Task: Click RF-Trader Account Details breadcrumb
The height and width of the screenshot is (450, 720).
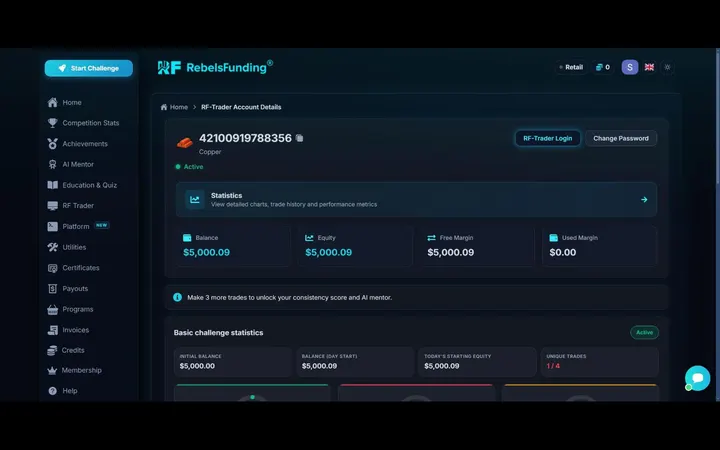Action: pos(241,107)
